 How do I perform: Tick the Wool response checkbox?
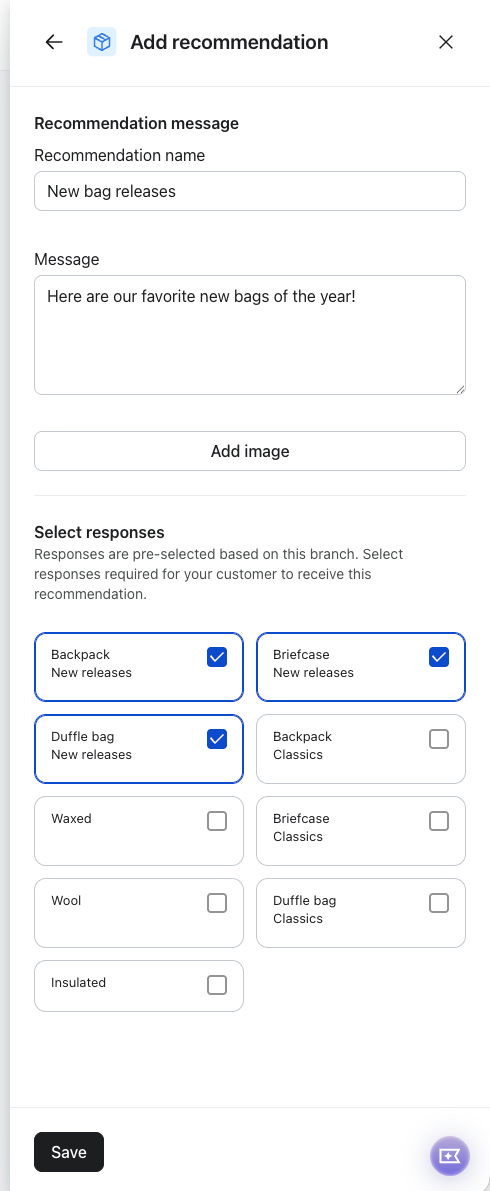point(217,903)
